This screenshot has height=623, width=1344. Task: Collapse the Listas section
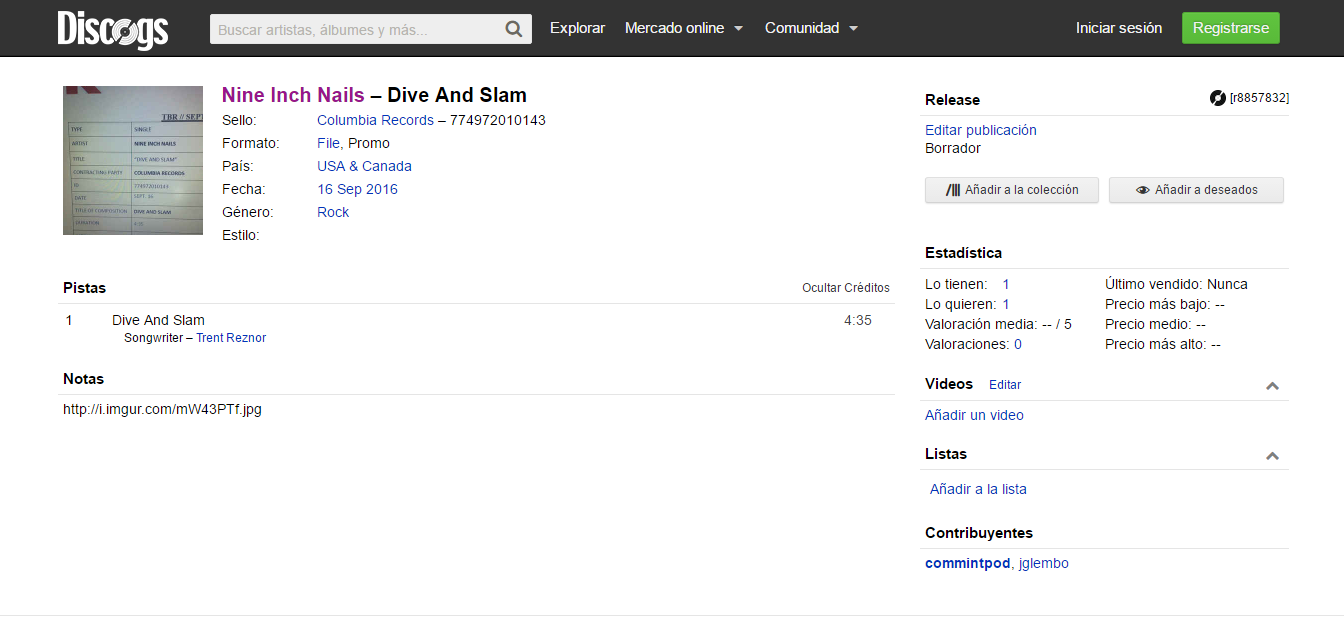(1272, 456)
